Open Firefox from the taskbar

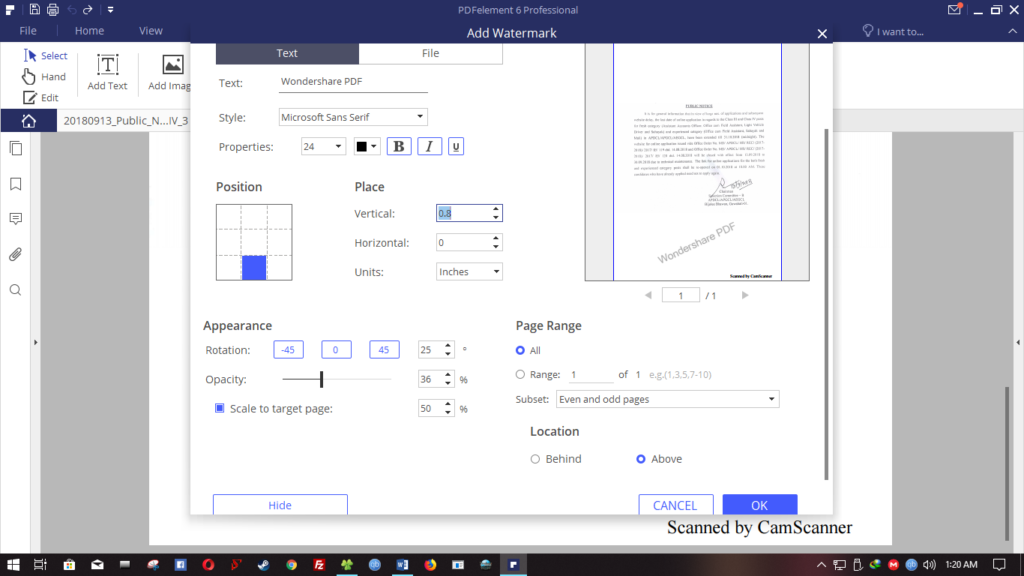(430, 564)
